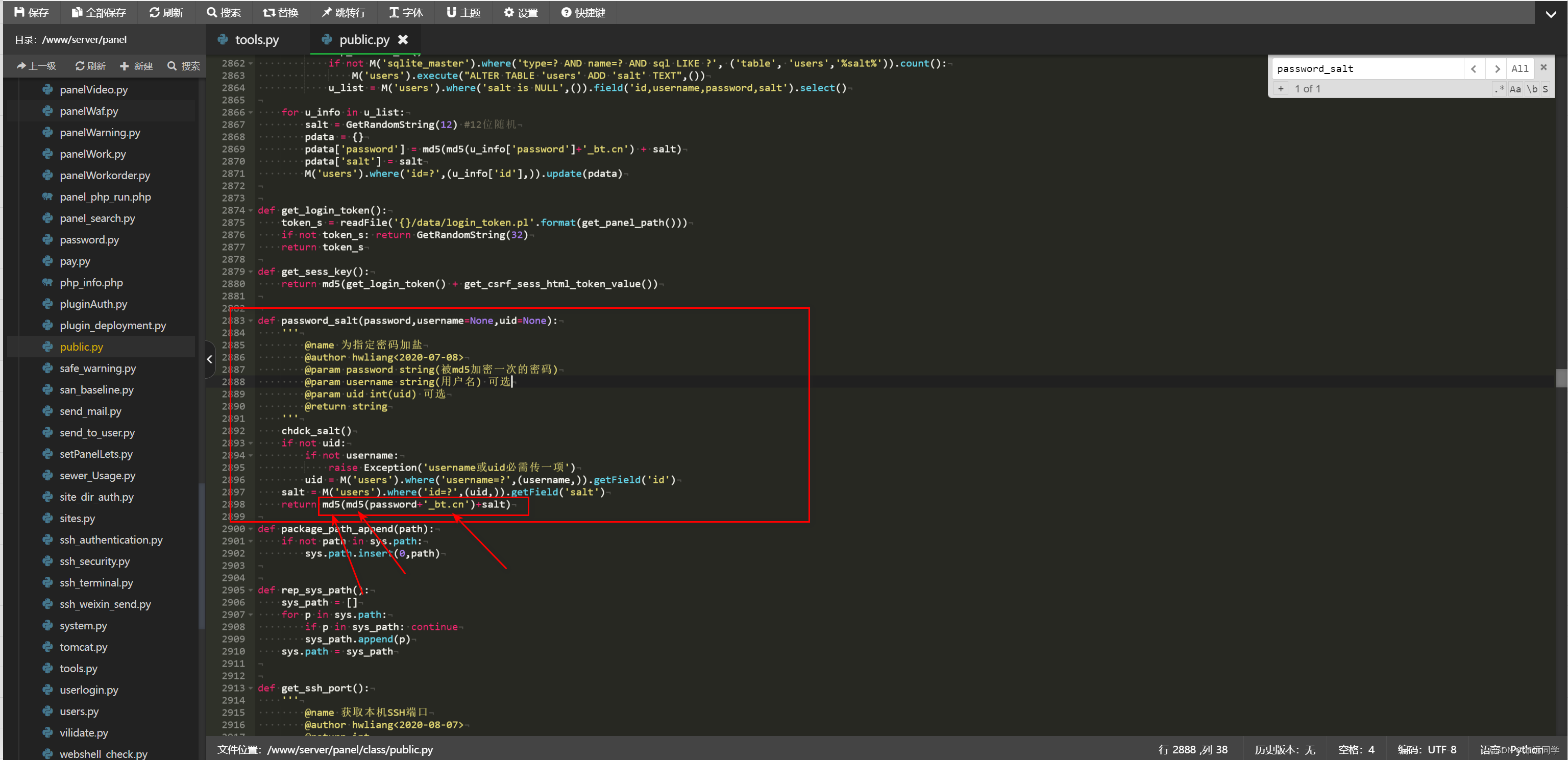The height and width of the screenshot is (760, 1568).
Task: Toggle regex search mode button
Action: [1499, 89]
